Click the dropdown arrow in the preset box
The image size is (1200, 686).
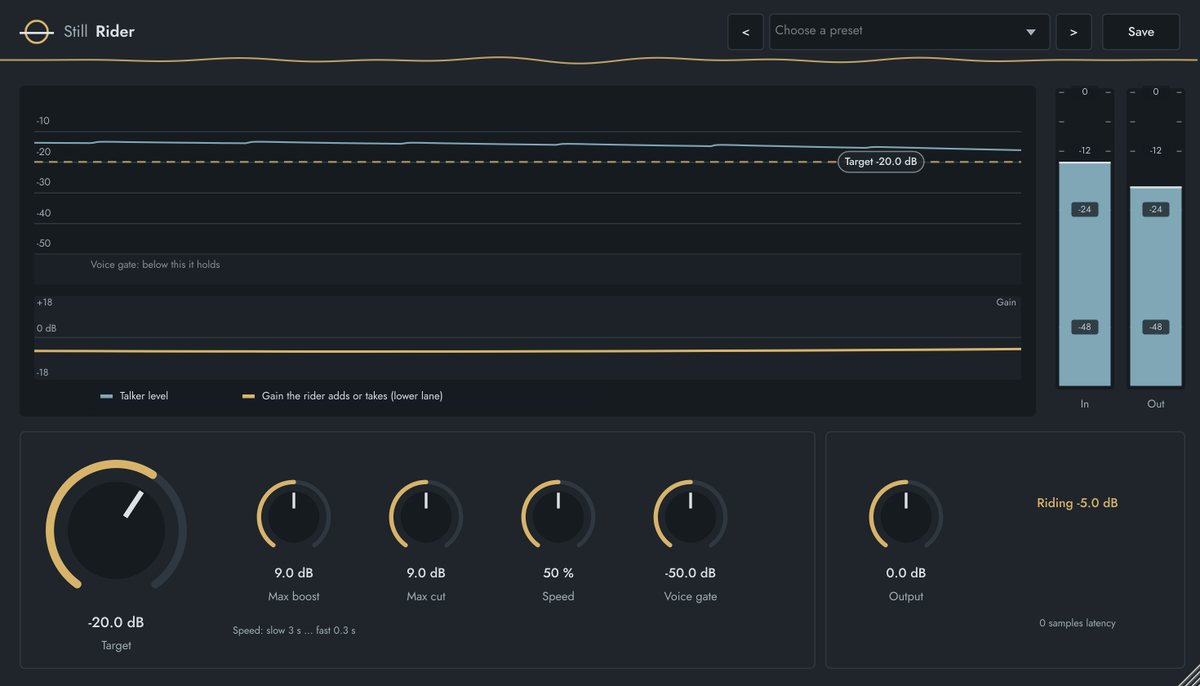[1031, 32]
